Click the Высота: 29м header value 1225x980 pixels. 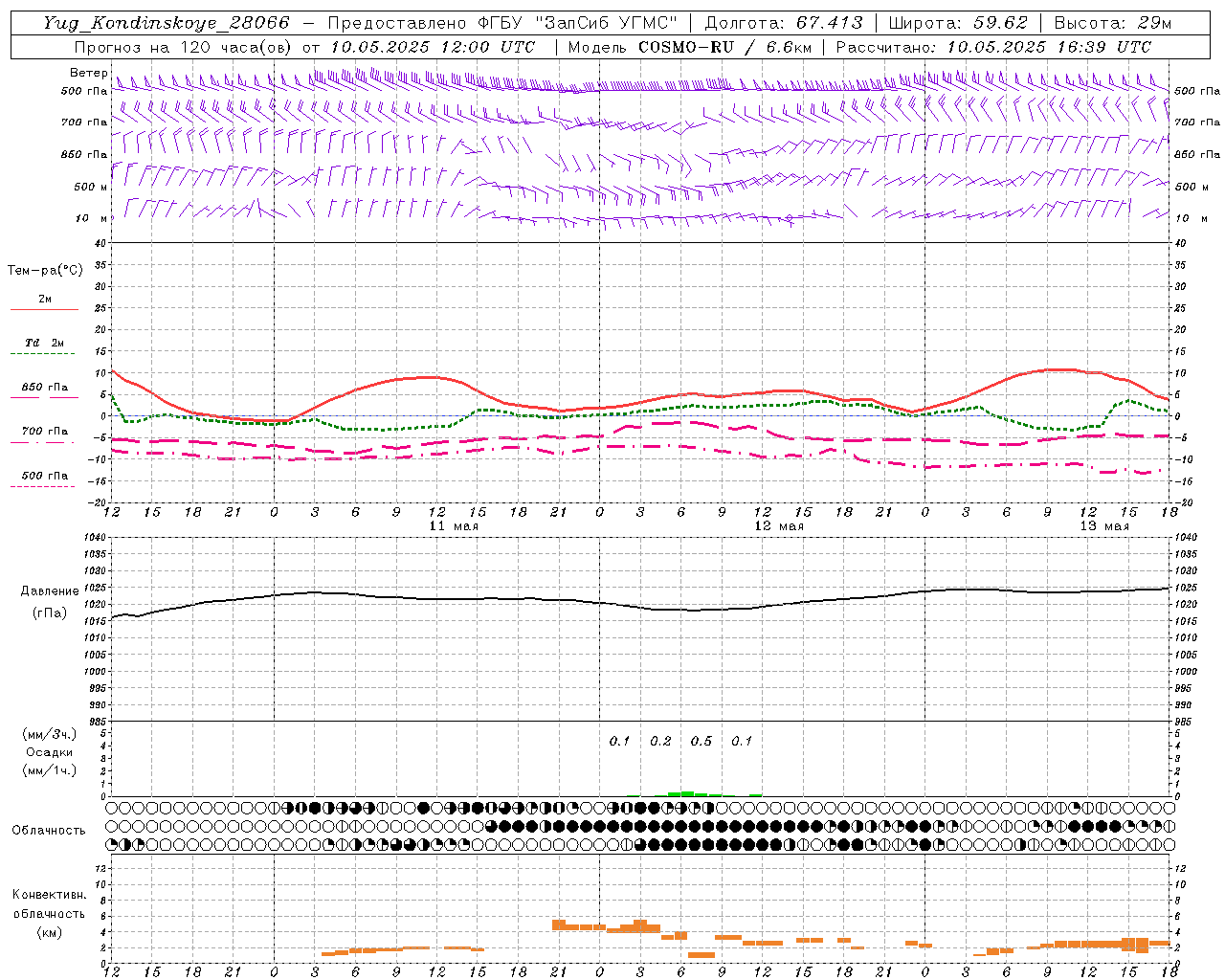click(1112, 23)
